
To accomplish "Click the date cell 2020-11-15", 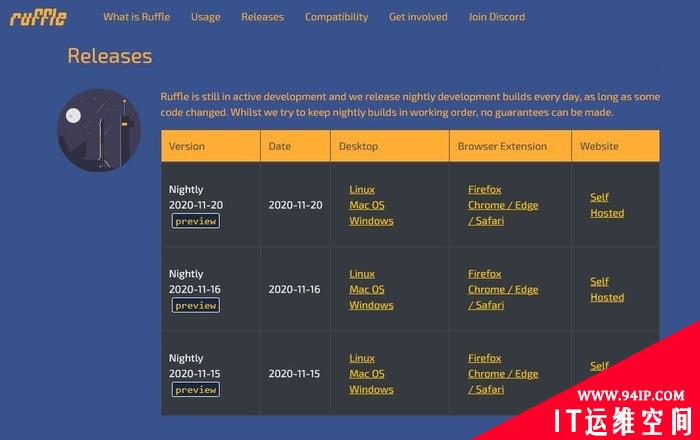I will pyautogui.click(x=294, y=374).
